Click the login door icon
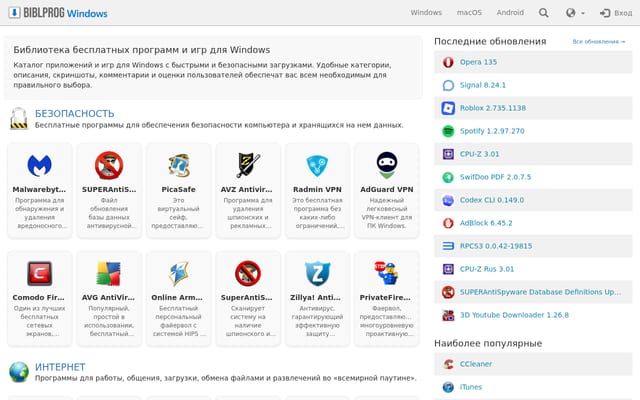 [x=604, y=13]
